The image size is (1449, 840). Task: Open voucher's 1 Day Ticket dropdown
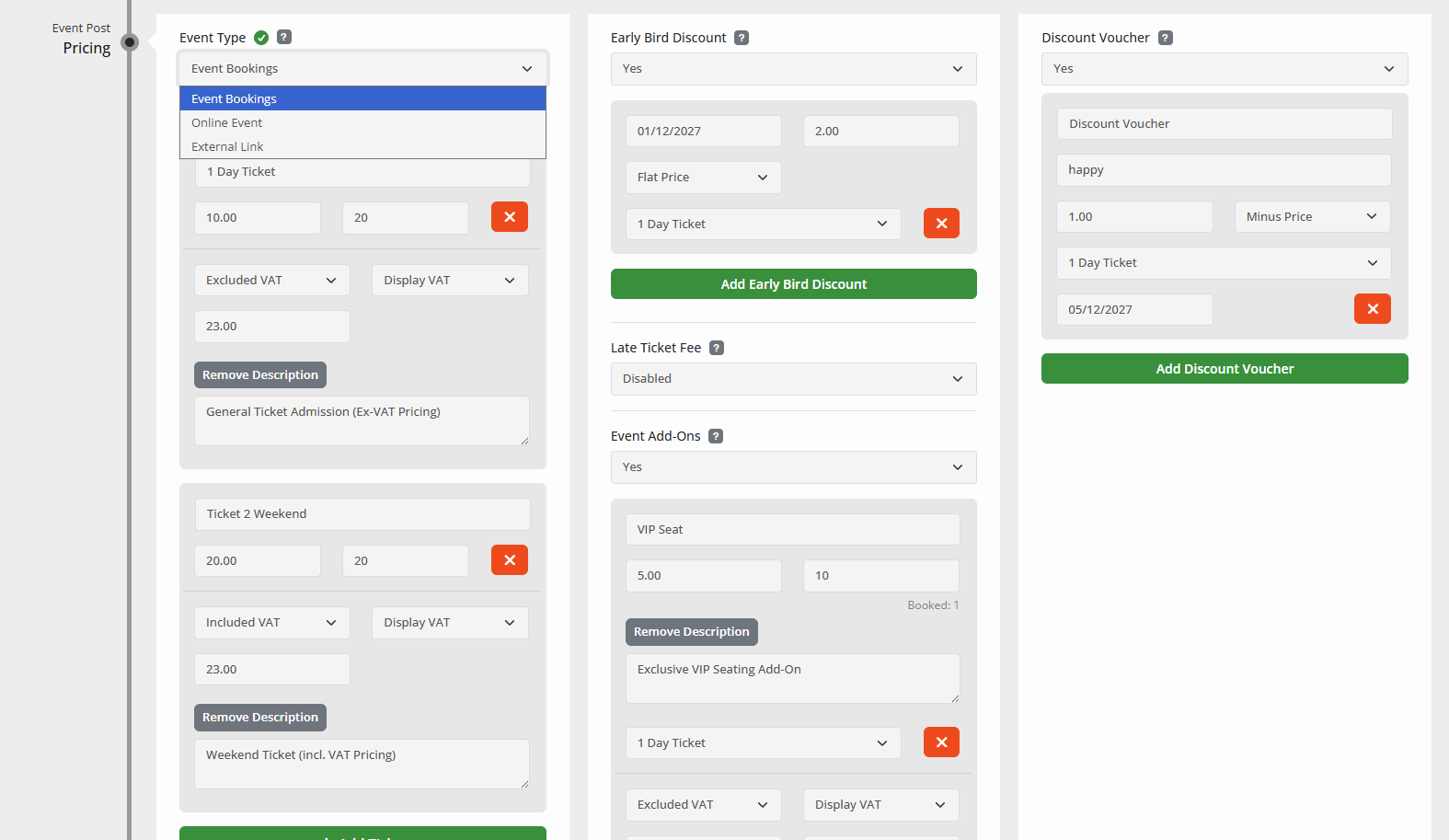(1224, 263)
